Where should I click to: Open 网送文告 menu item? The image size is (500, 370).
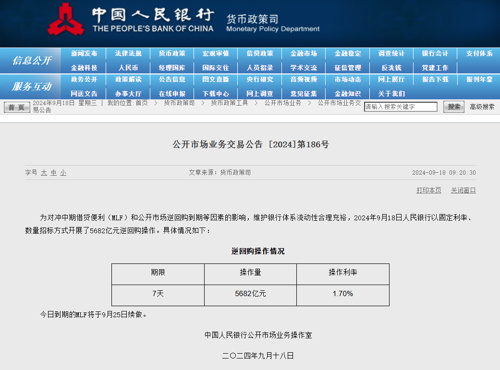(84, 94)
